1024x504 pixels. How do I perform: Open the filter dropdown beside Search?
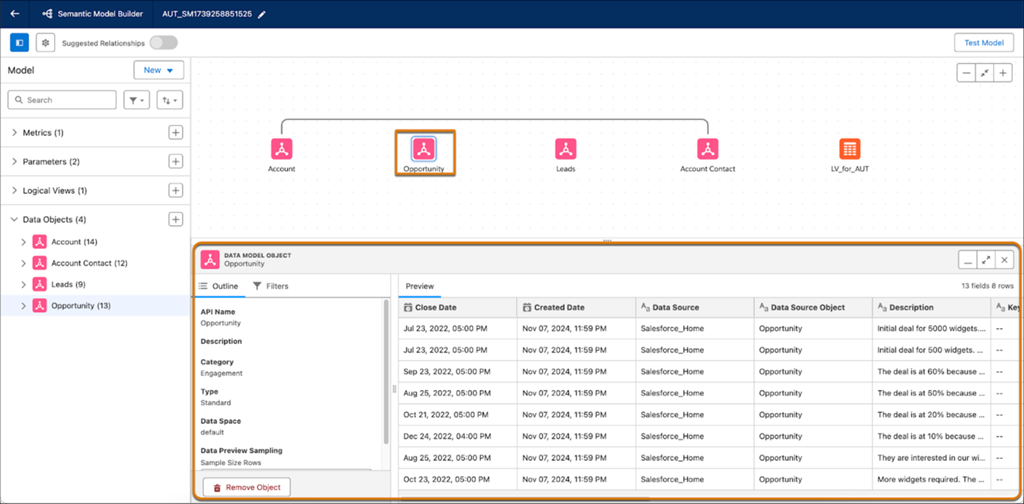(136, 100)
